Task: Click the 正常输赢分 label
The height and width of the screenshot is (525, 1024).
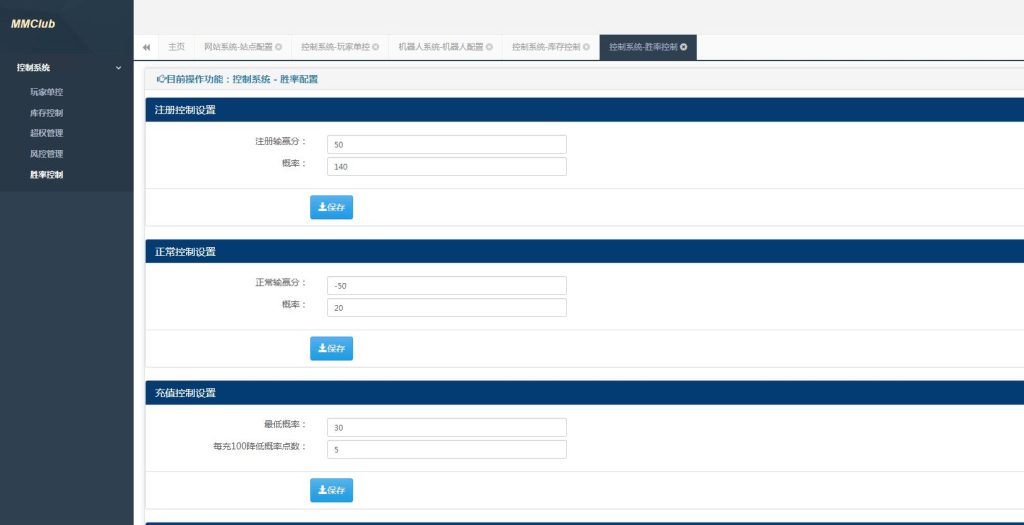Action: pyautogui.click(x=281, y=283)
